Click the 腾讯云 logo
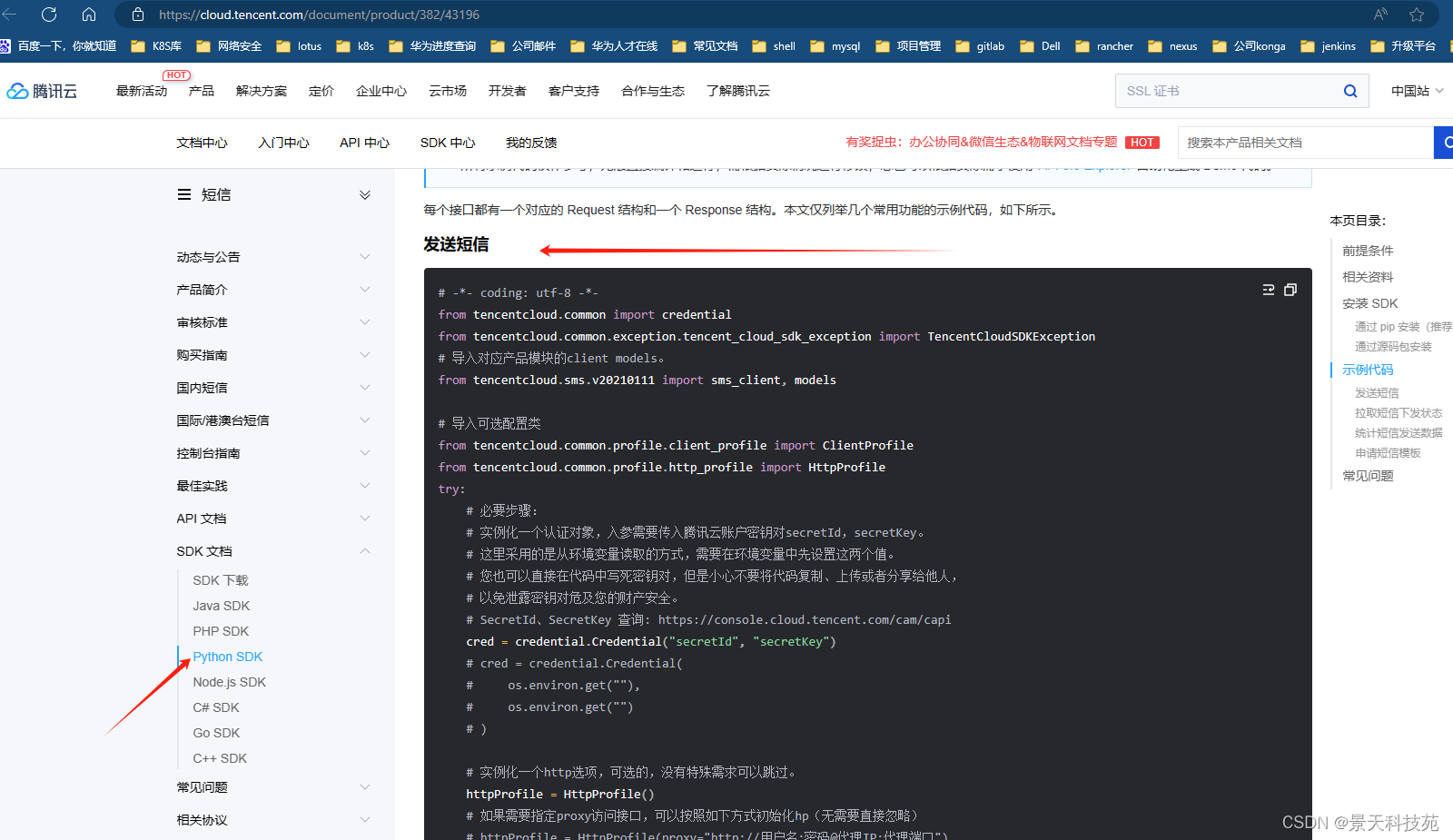Viewport: 1453px width, 840px height. 42,90
